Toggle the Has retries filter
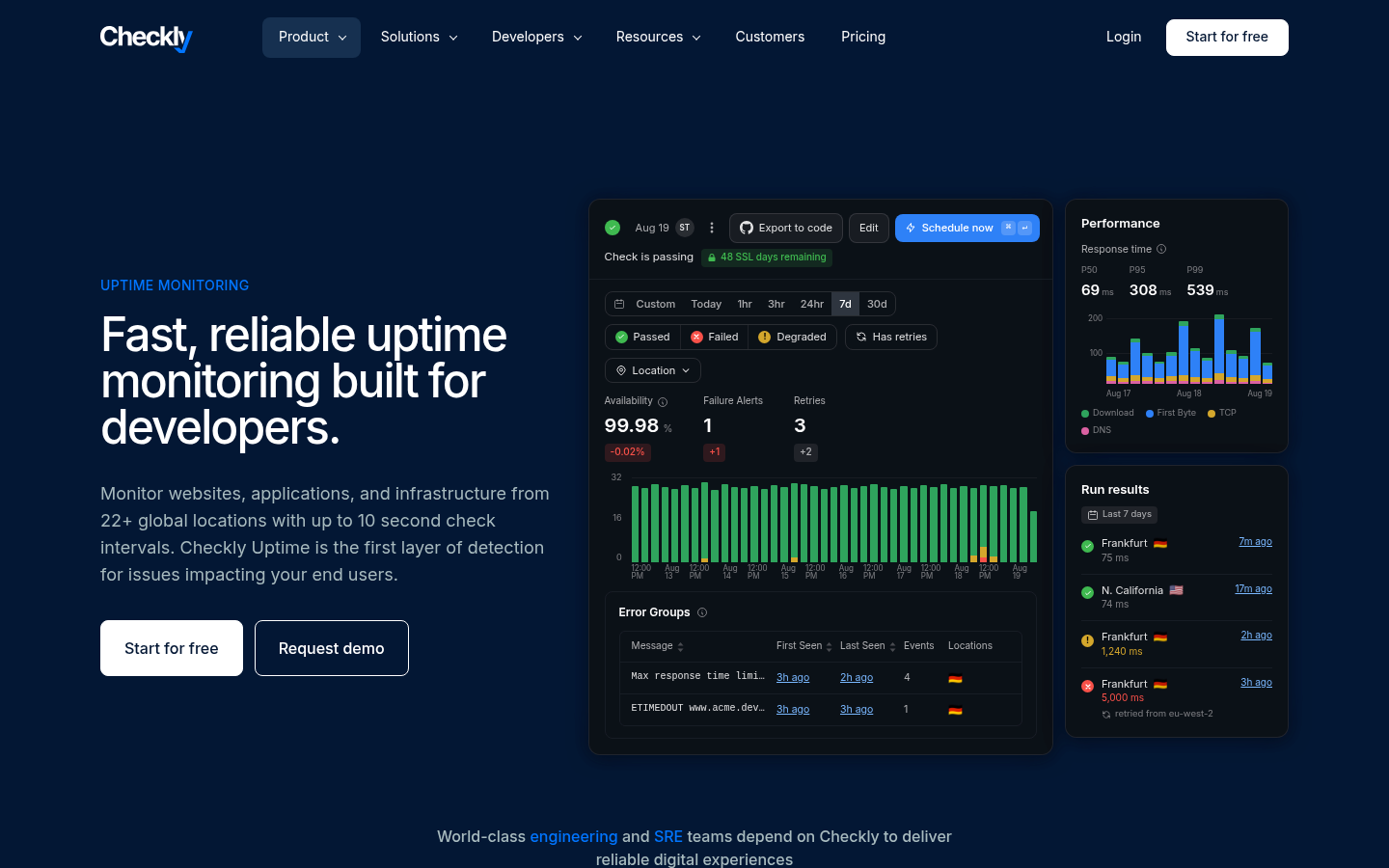The image size is (1389, 868). point(891,337)
